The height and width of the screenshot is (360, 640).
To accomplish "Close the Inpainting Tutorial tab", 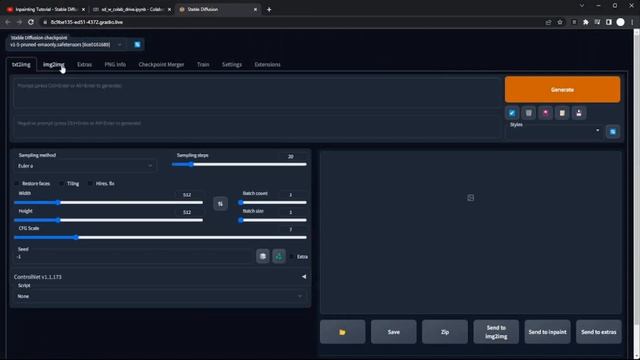I will tap(83, 9).
